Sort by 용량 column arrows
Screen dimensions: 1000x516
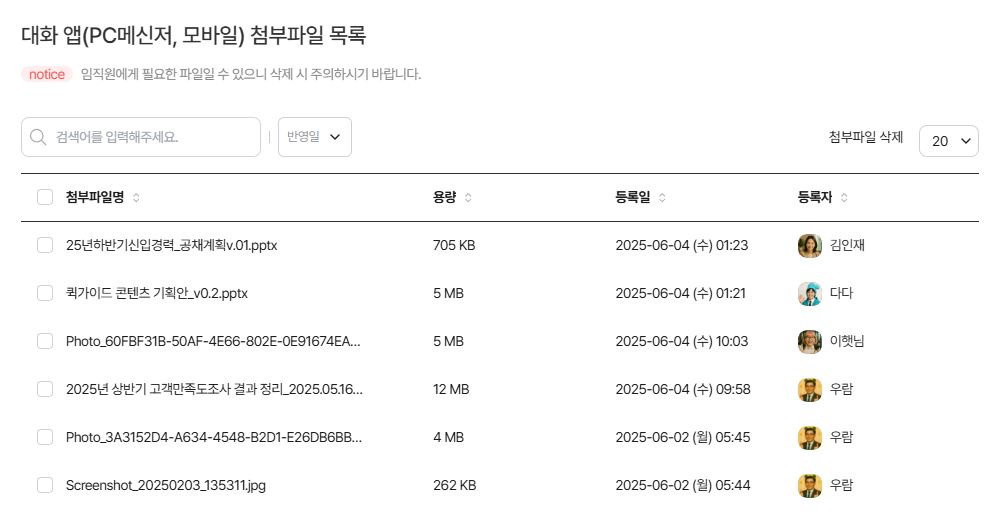point(468,198)
